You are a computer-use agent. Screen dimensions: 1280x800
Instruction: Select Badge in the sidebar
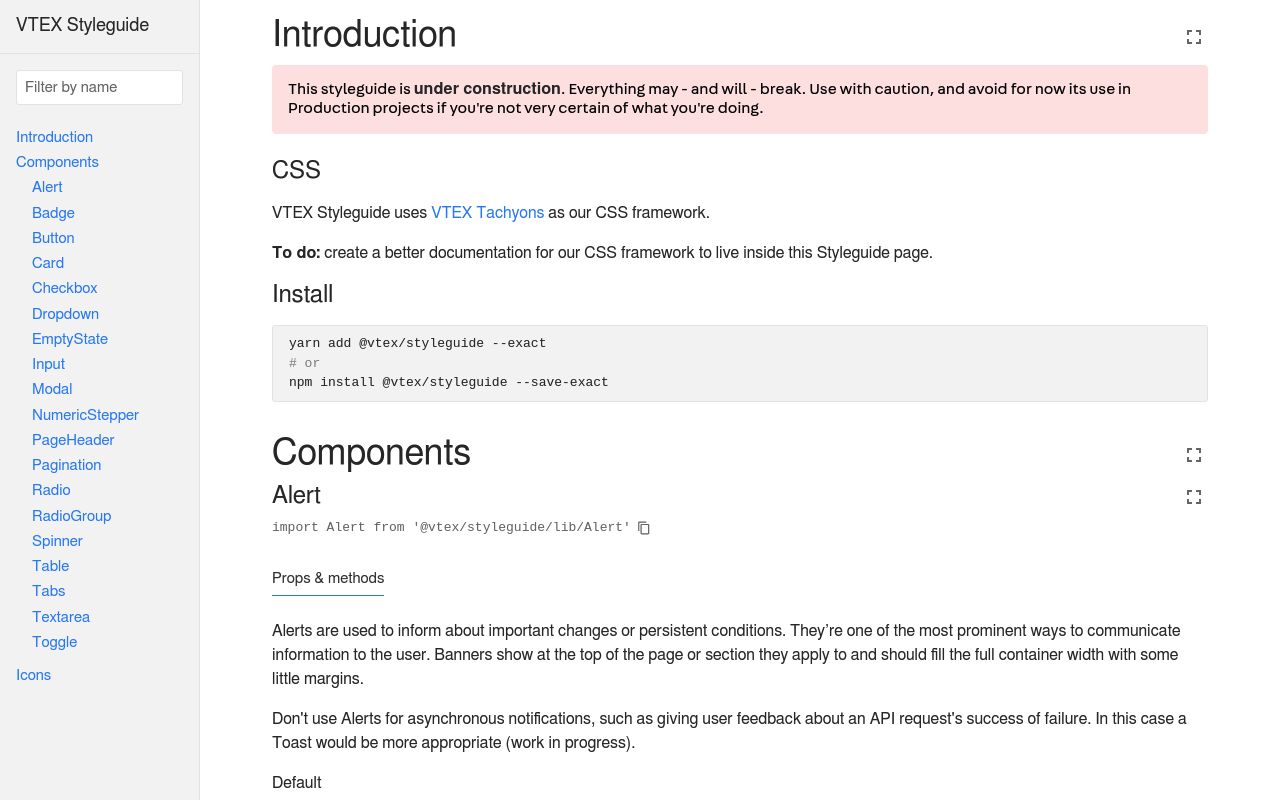(x=53, y=212)
